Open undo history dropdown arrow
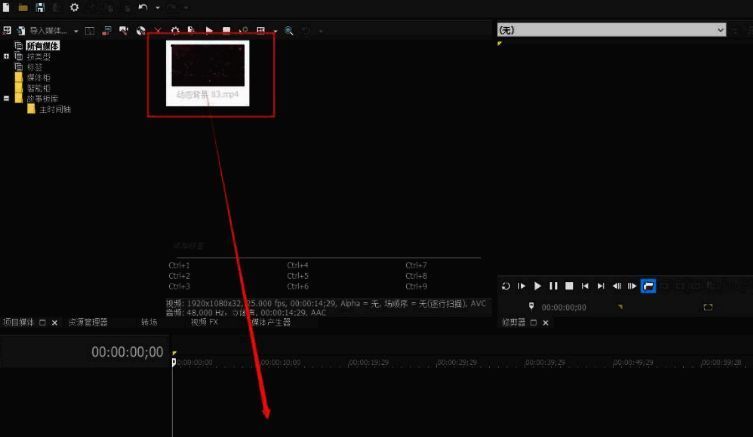The image size is (753, 437). [x=158, y=8]
